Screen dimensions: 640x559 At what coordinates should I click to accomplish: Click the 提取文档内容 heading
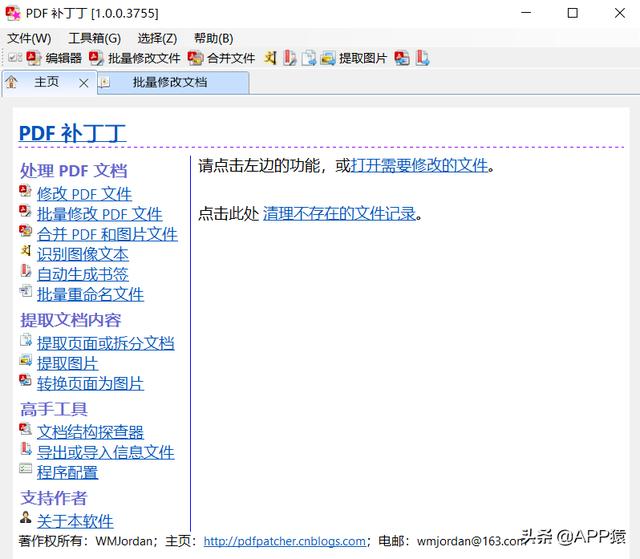click(71, 320)
